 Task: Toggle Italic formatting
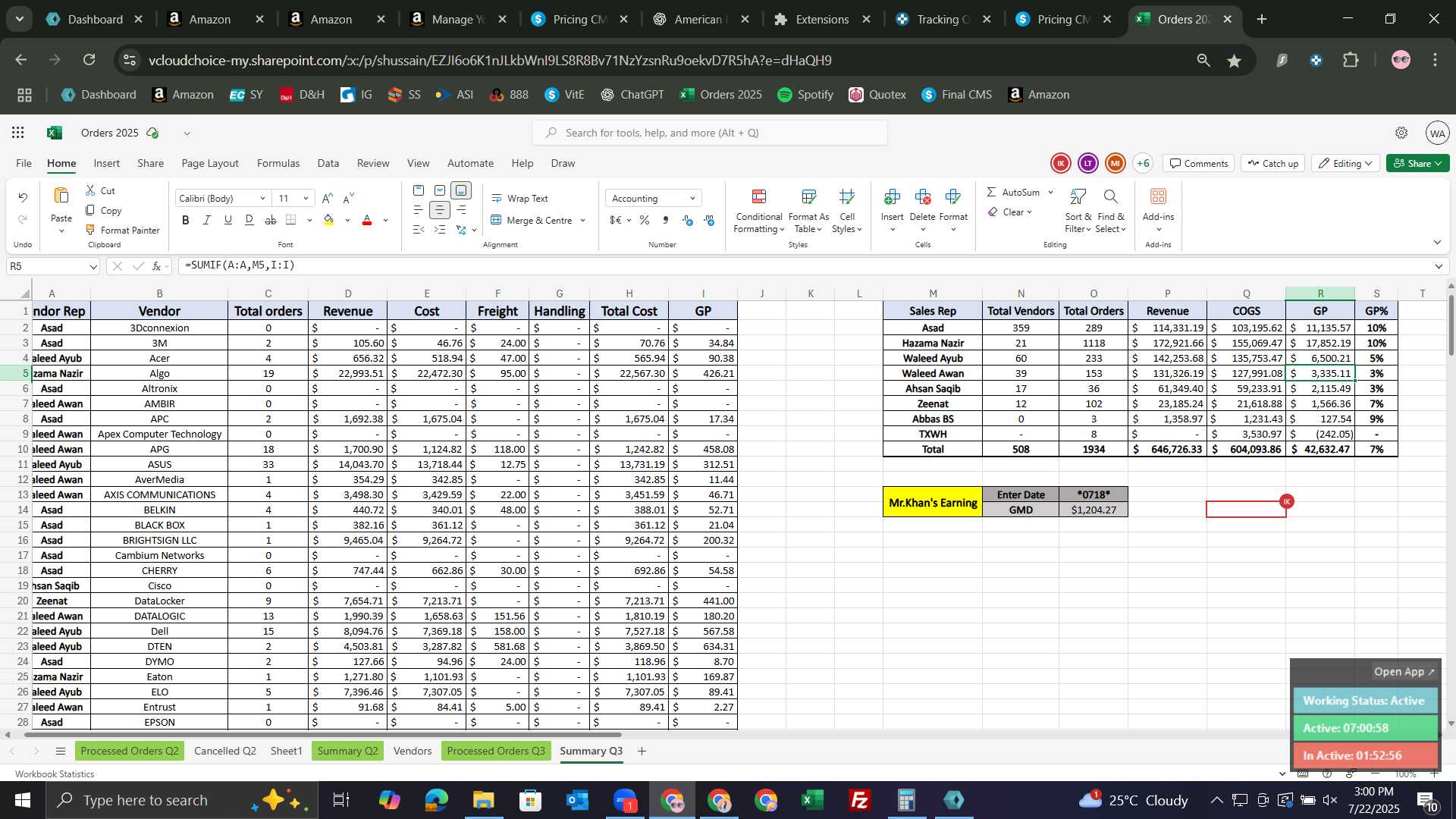207,220
